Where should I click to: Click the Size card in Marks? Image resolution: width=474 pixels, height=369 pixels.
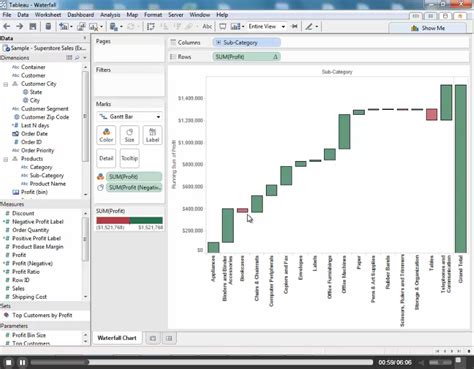(129, 135)
